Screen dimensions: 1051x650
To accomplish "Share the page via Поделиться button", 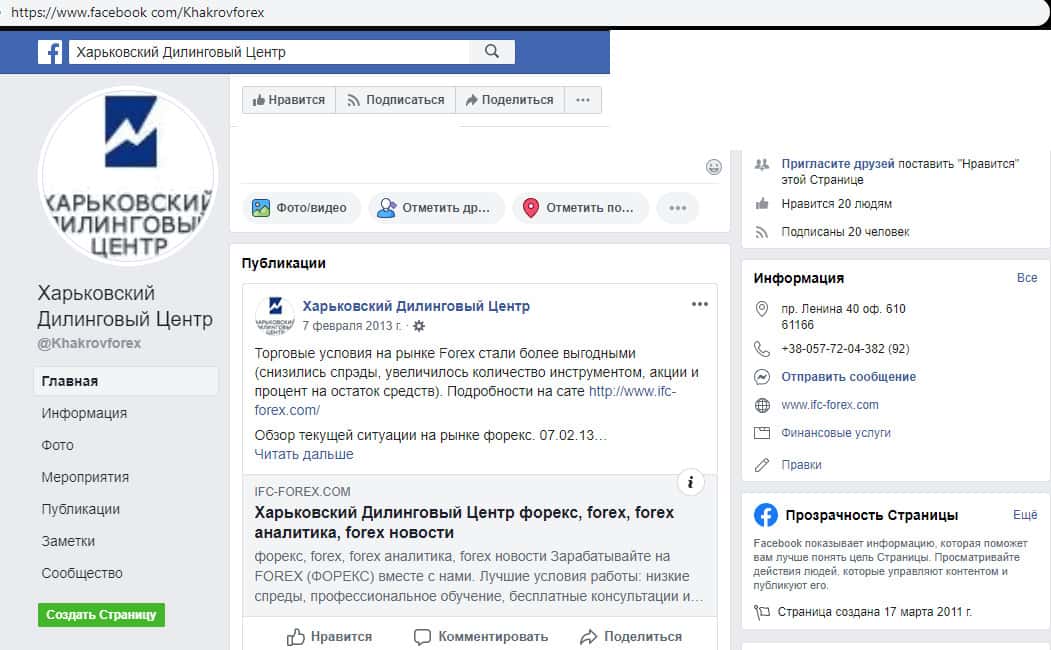I will pyautogui.click(x=509, y=100).
